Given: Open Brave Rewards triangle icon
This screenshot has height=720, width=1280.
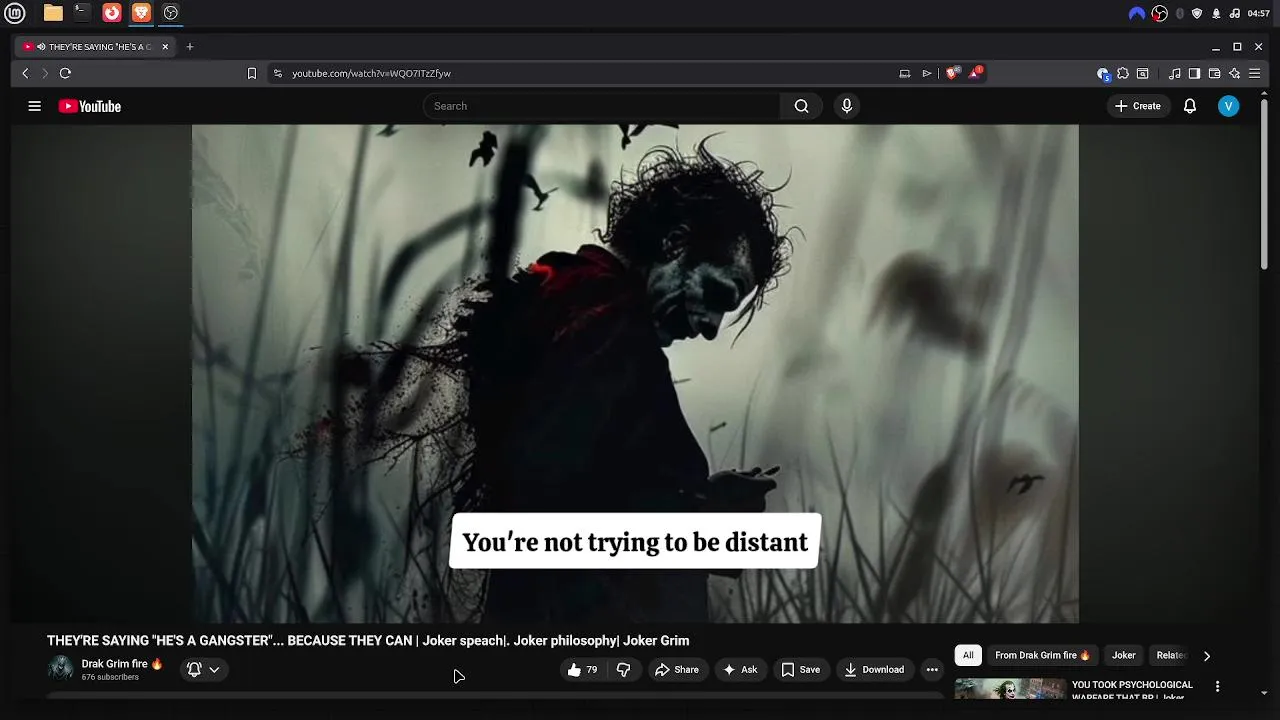Looking at the screenshot, I should pos(975,73).
